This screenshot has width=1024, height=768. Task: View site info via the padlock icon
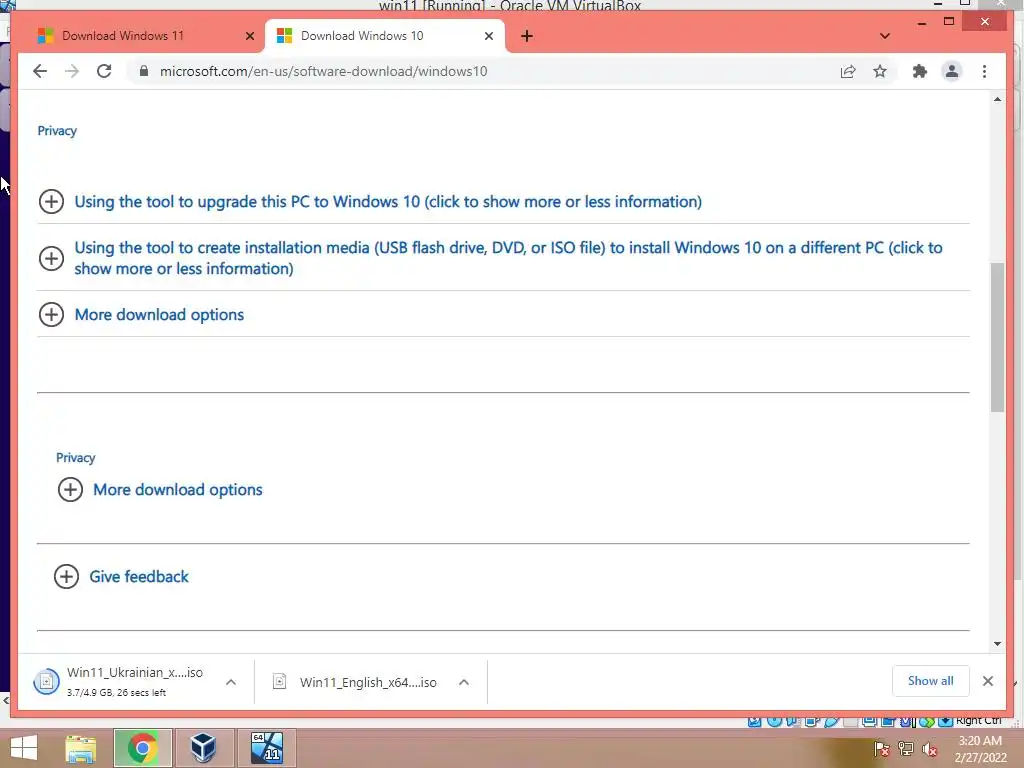(144, 71)
